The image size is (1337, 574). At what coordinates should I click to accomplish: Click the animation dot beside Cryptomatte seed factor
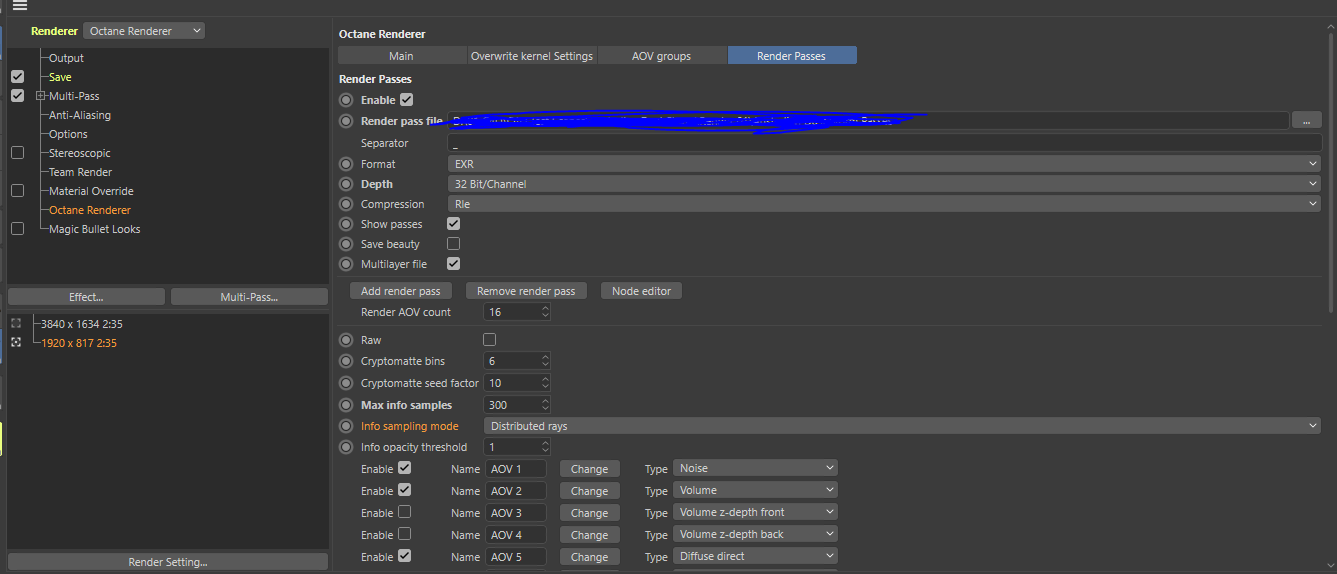[x=346, y=383]
